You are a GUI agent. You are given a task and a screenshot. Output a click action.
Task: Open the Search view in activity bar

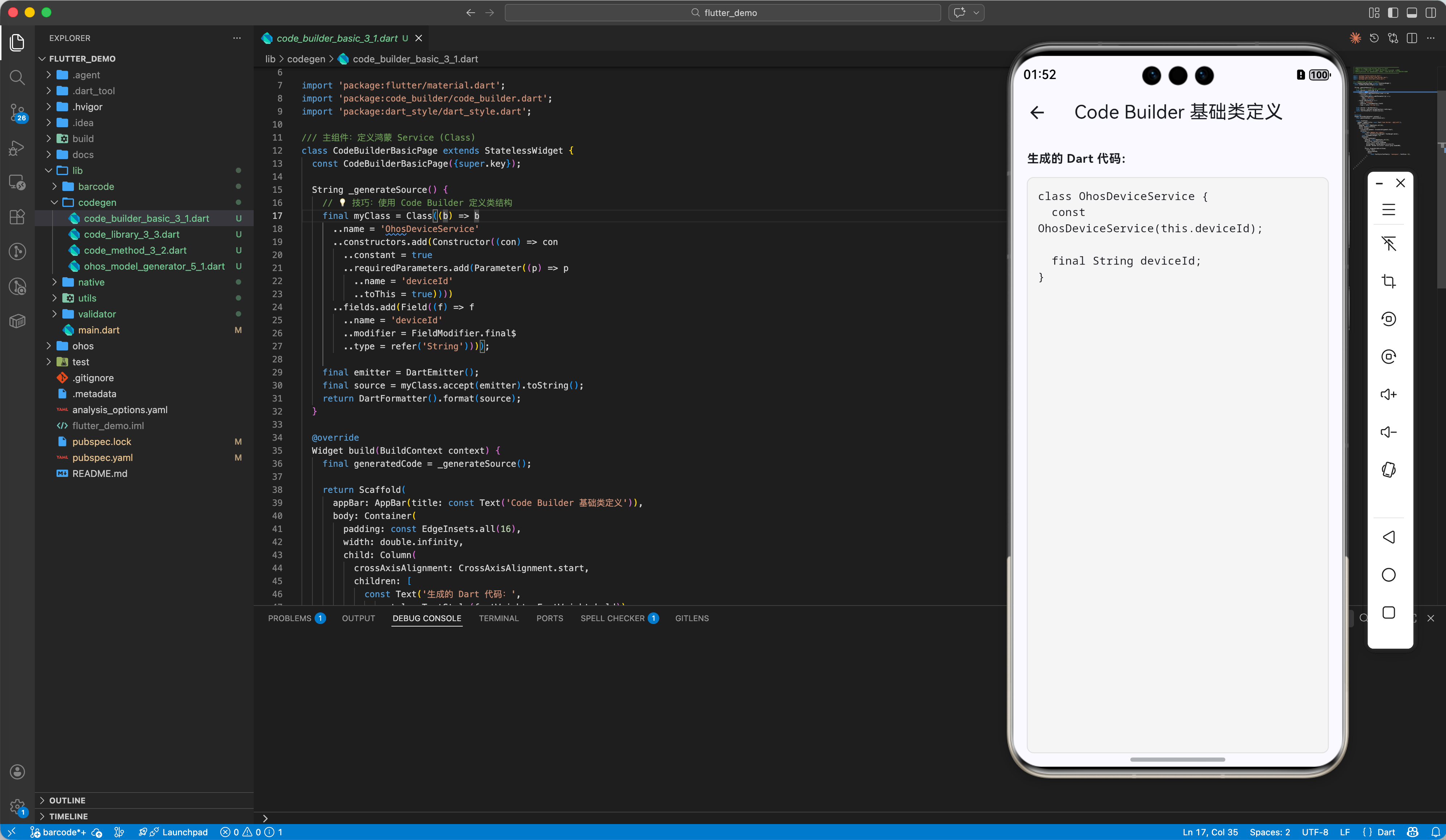click(17, 77)
